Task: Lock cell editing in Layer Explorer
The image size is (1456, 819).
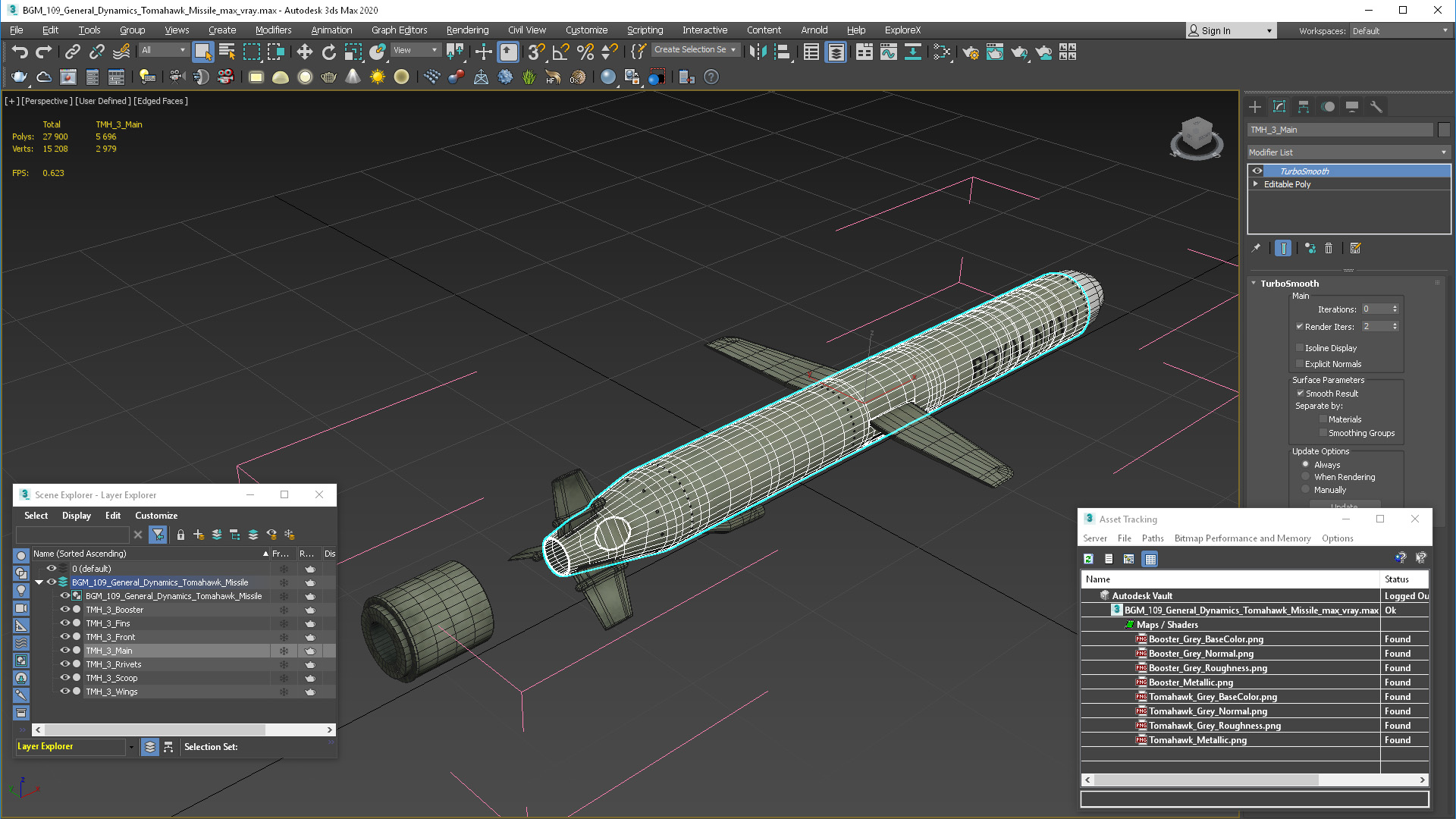Action: (180, 535)
